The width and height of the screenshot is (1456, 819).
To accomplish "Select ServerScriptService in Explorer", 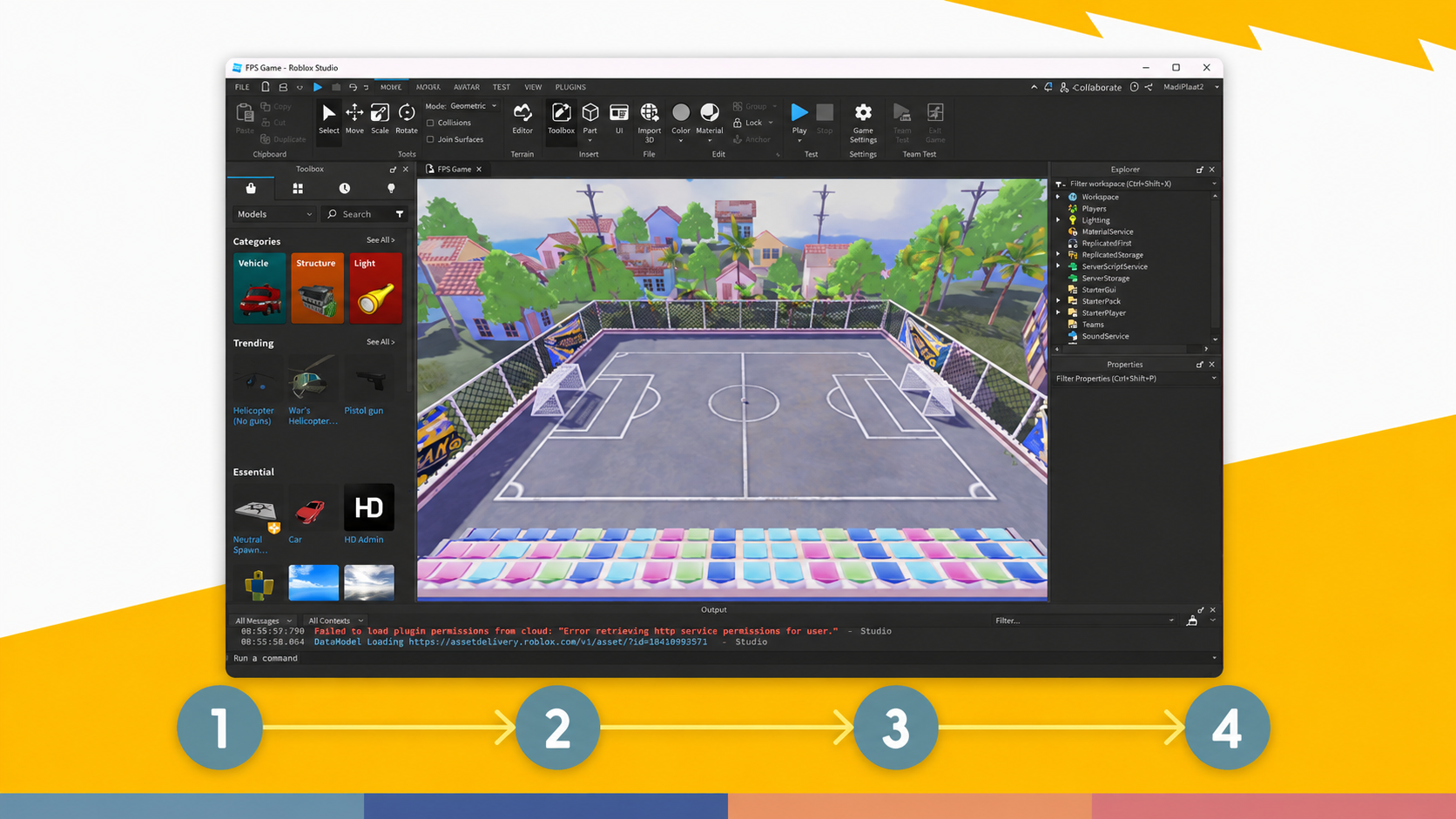I will (x=1114, y=266).
